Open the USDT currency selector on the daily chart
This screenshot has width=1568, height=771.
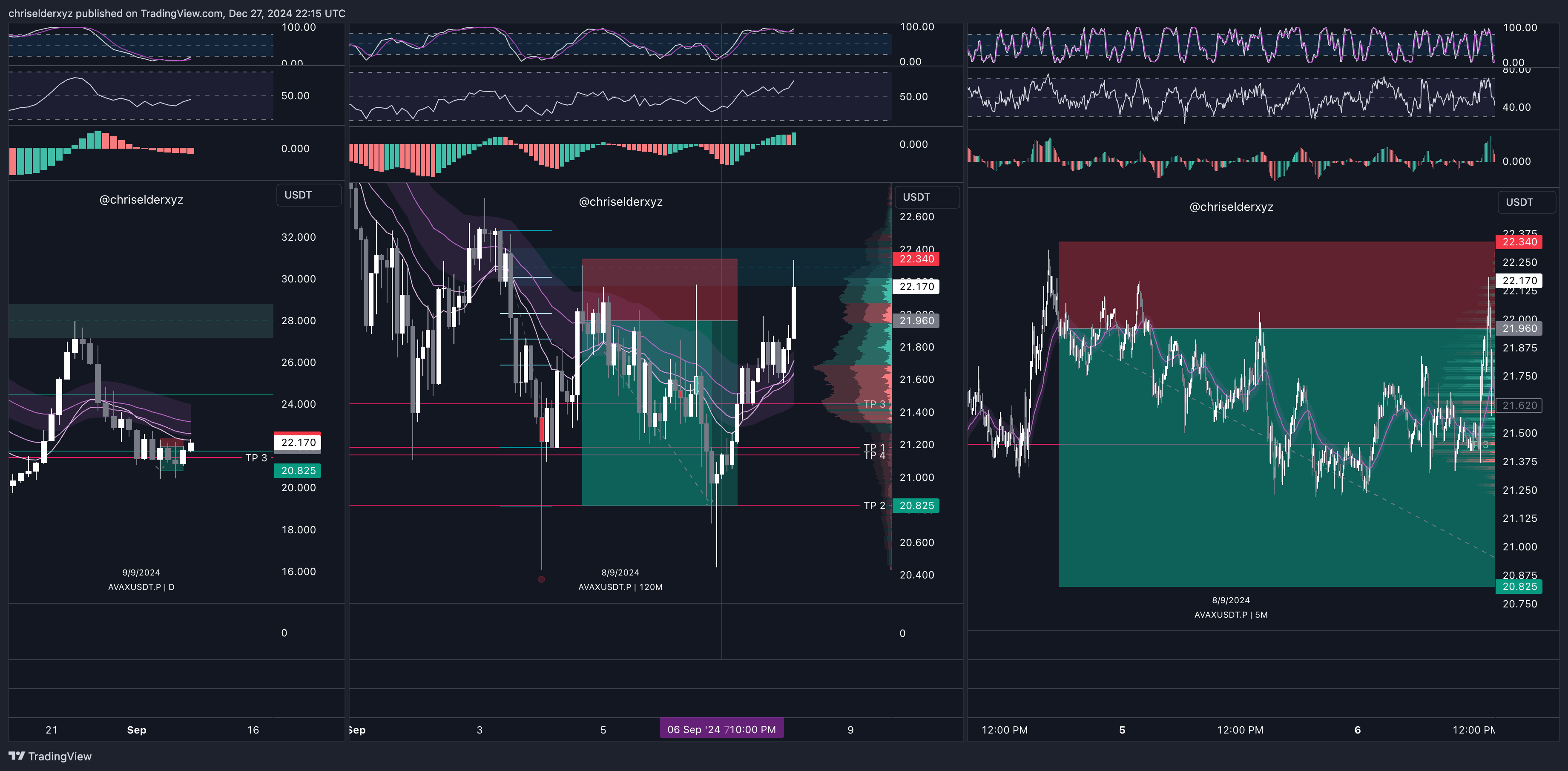coord(308,195)
